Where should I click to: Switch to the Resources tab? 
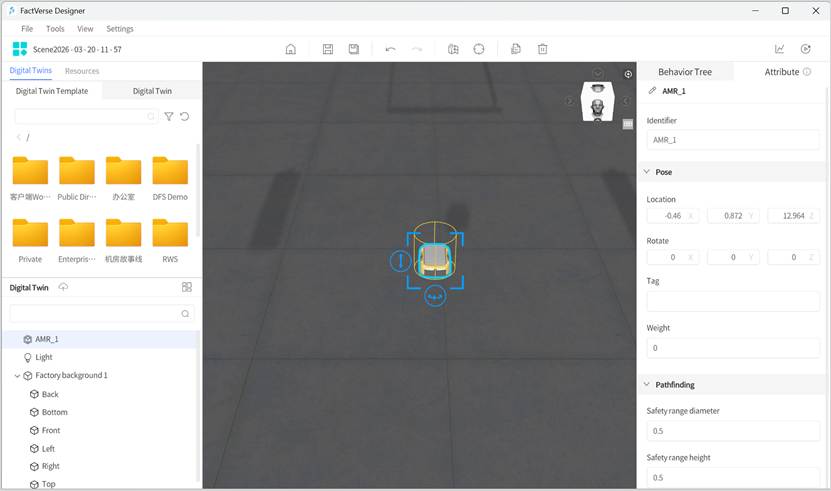[x=82, y=71]
